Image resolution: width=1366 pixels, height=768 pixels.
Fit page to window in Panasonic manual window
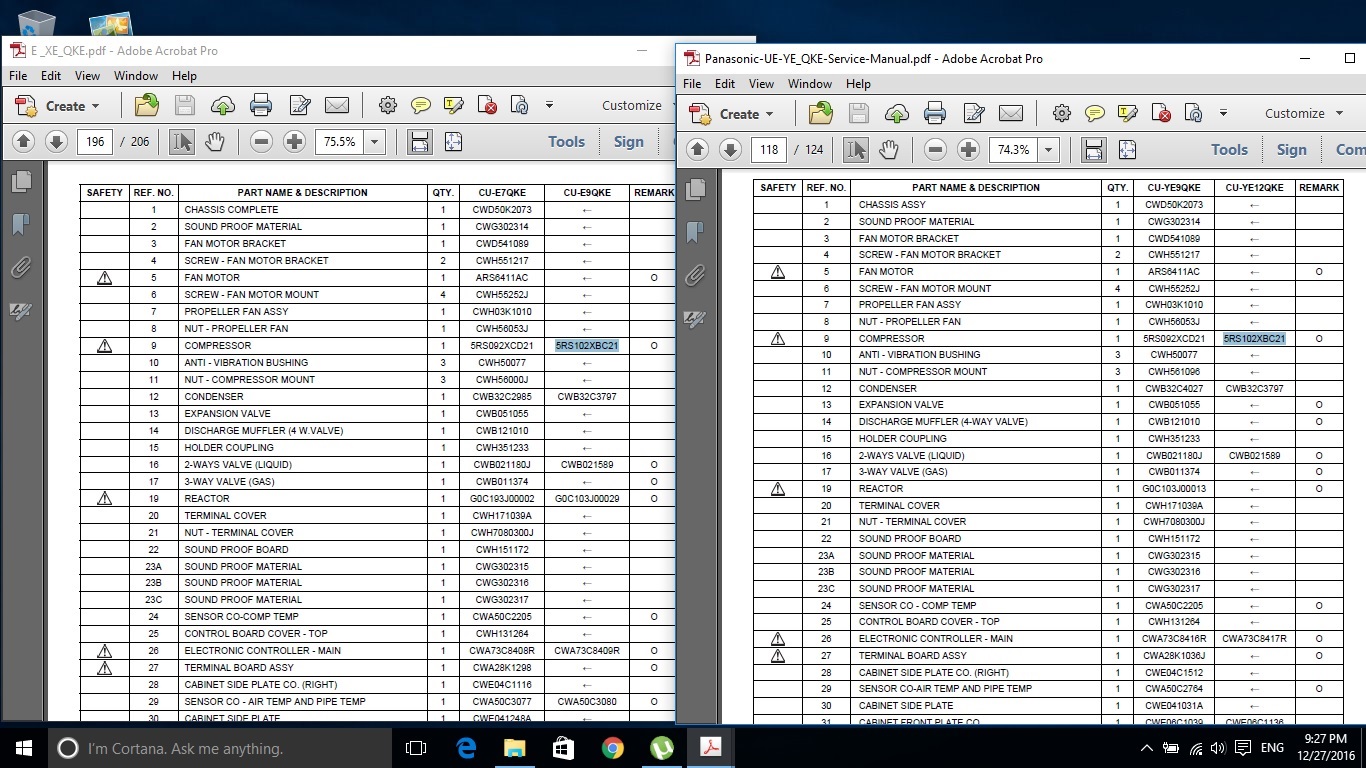(1127, 150)
